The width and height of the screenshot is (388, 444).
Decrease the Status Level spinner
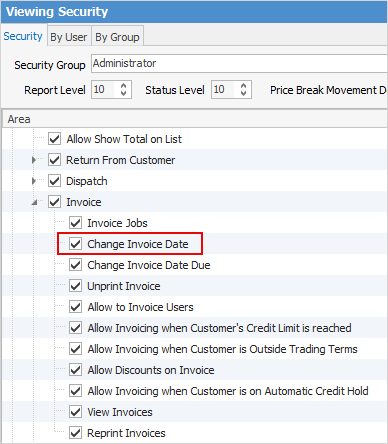coord(244,94)
